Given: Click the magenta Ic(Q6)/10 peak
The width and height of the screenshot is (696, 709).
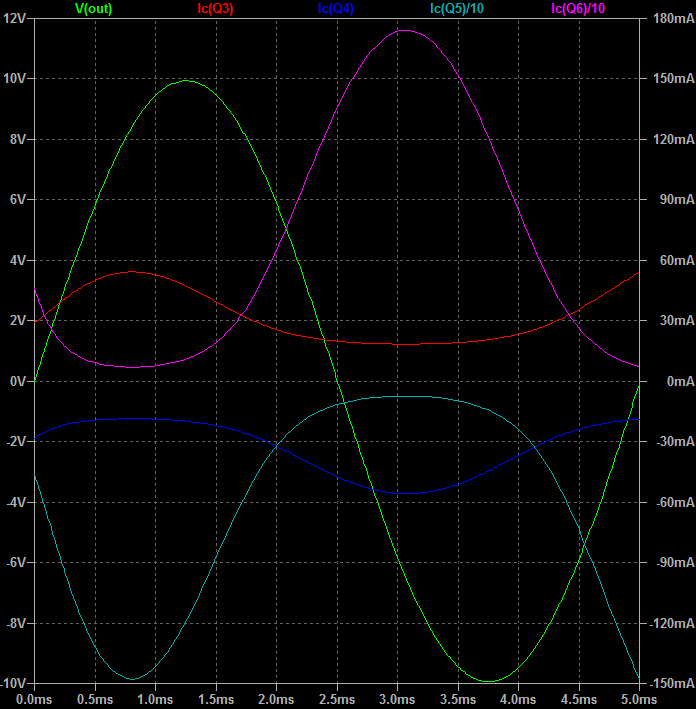Looking at the screenshot, I should pos(404,30).
